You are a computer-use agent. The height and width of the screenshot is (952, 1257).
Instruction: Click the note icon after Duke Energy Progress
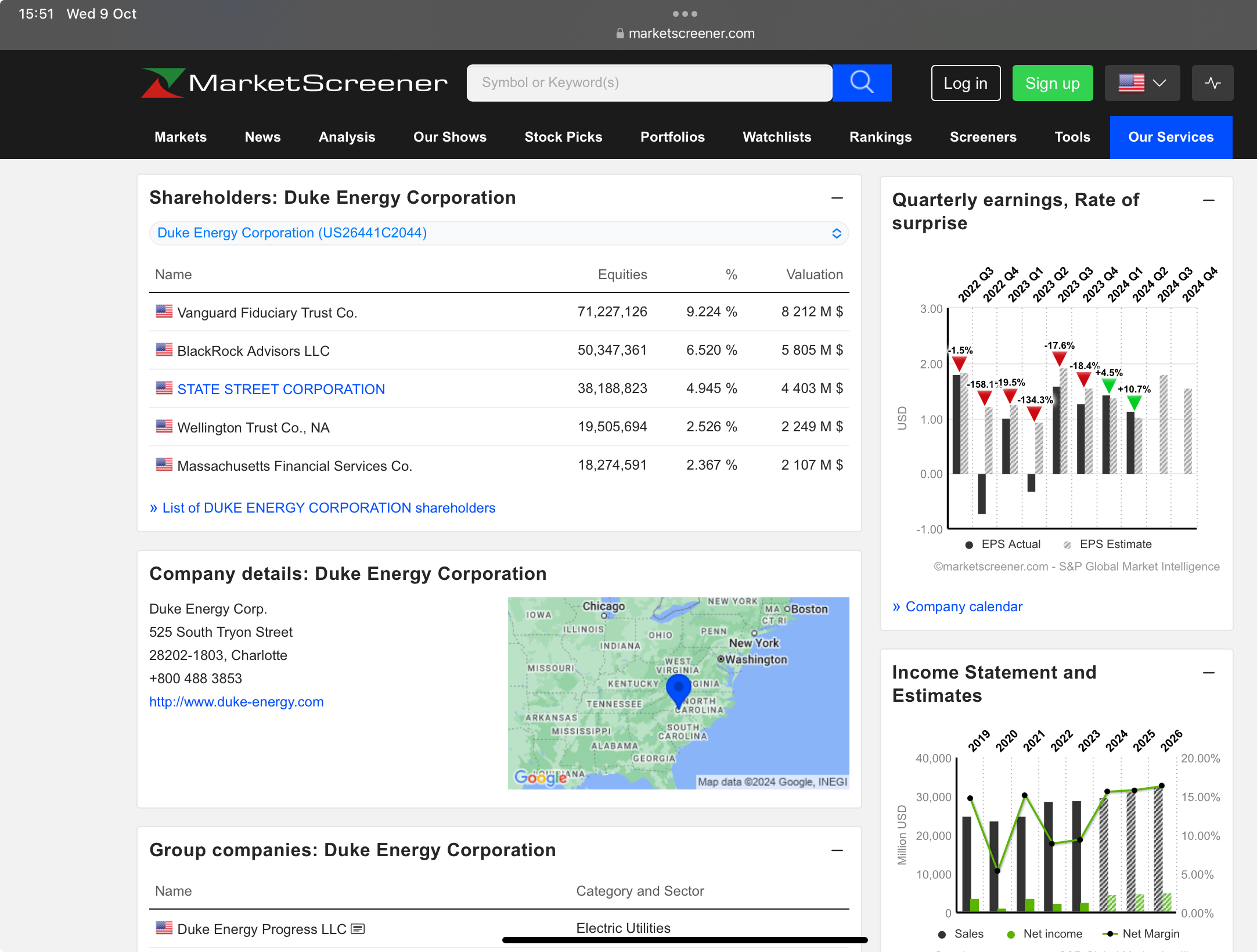coord(358,929)
